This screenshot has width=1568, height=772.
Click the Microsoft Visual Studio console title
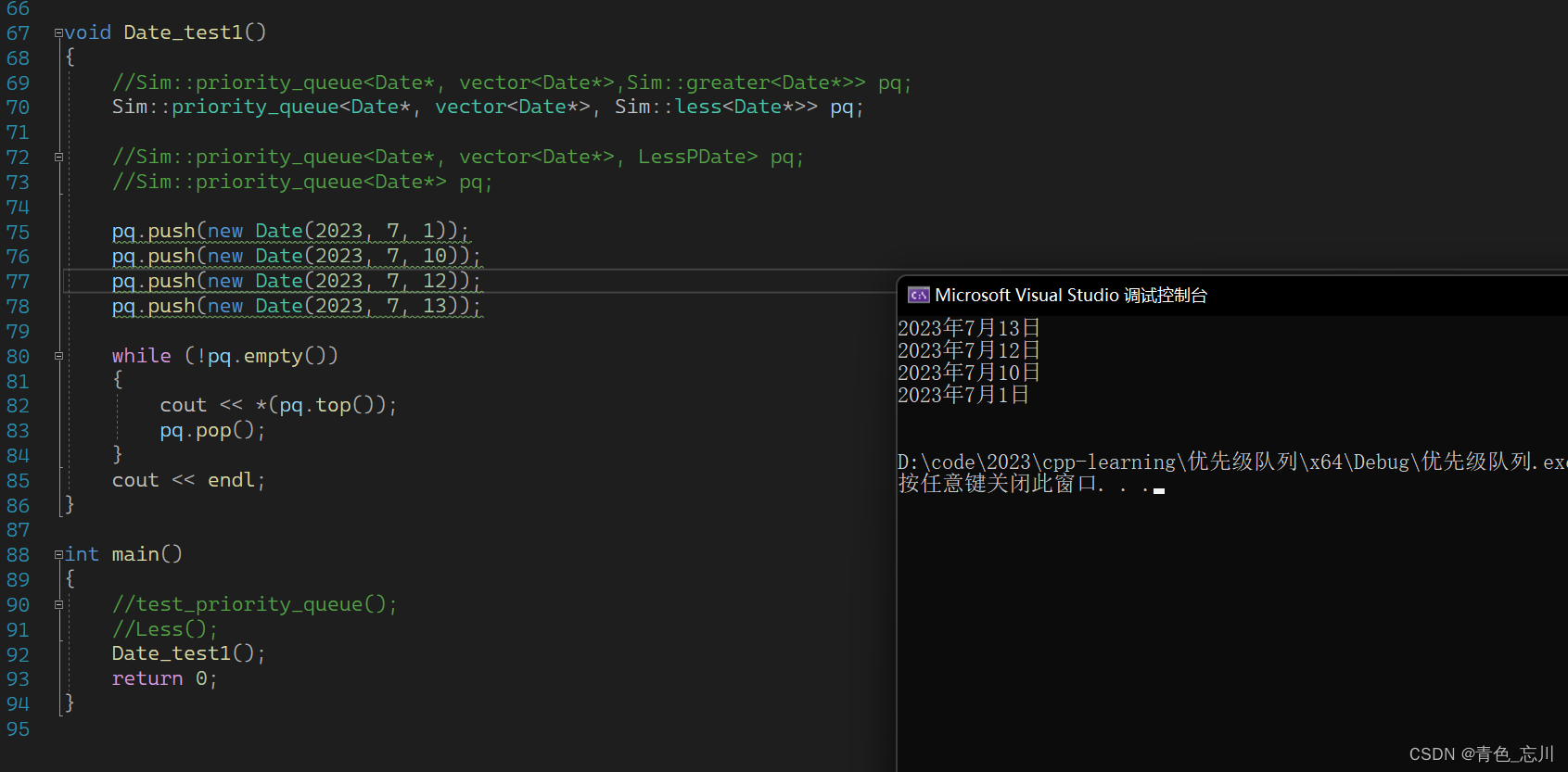[1071, 295]
